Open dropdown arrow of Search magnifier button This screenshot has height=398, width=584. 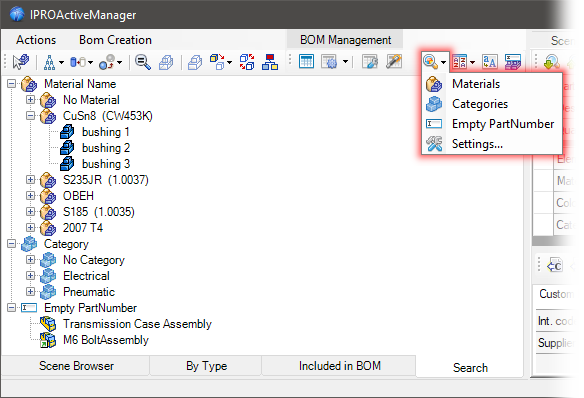(x=443, y=62)
